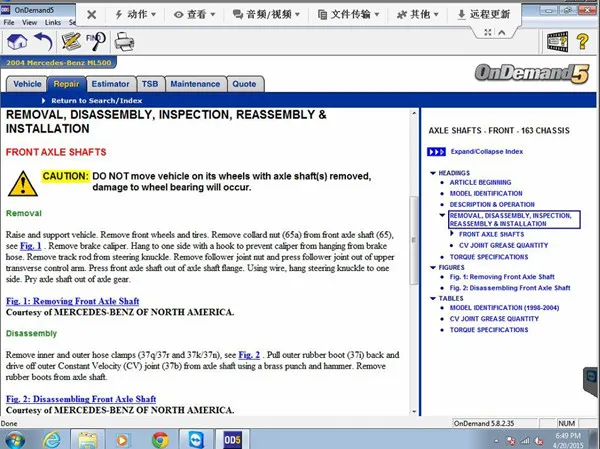Image resolution: width=600 pixels, height=449 pixels.
Task: Click the volume tray icon
Action: [x=539, y=441]
